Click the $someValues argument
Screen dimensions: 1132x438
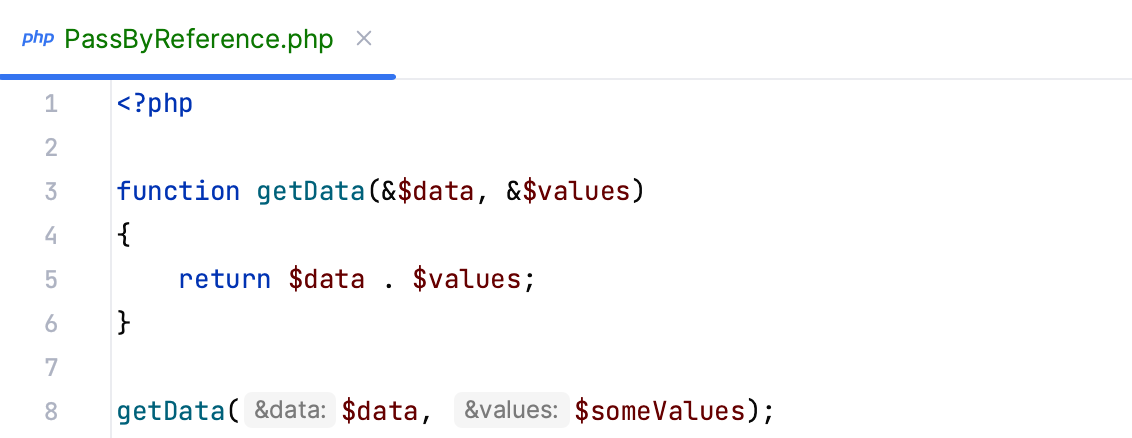660,410
